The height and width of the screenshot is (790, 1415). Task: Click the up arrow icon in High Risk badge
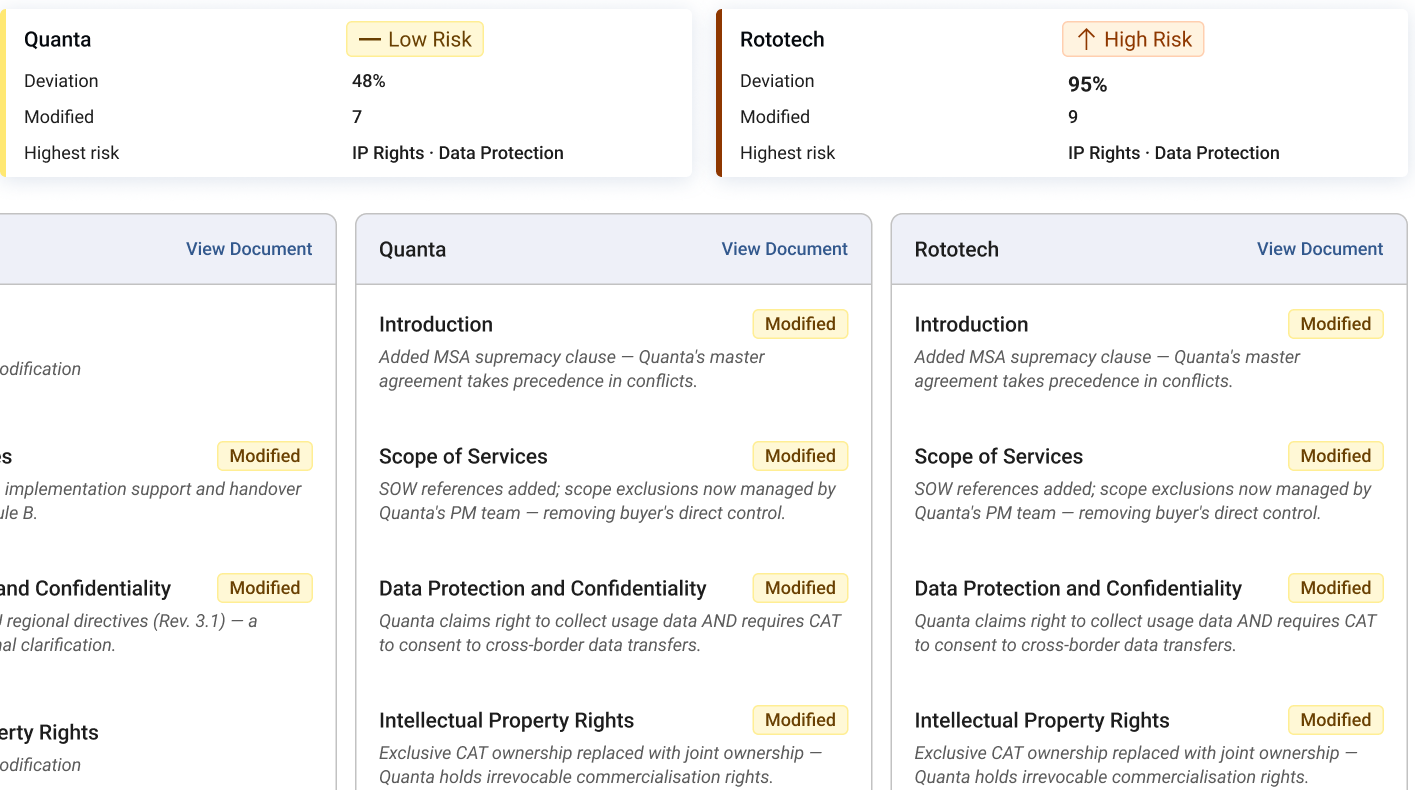(x=1086, y=39)
